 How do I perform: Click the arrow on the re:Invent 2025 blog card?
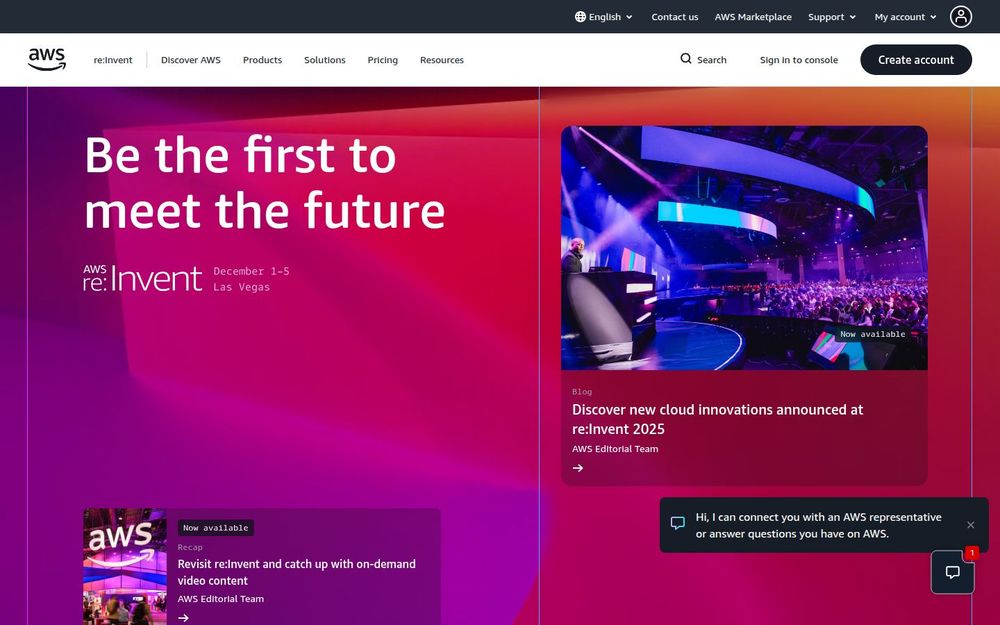click(578, 468)
